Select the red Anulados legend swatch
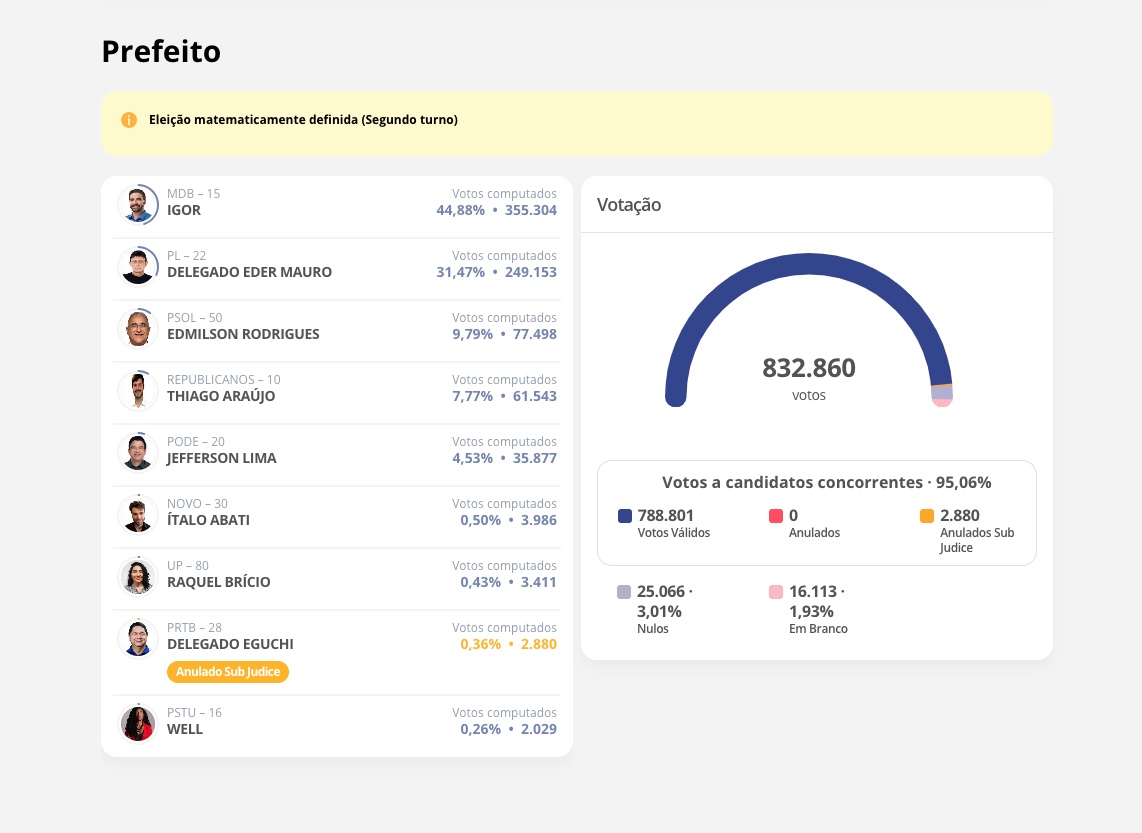This screenshot has width=1142, height=833. pos(776,516)
